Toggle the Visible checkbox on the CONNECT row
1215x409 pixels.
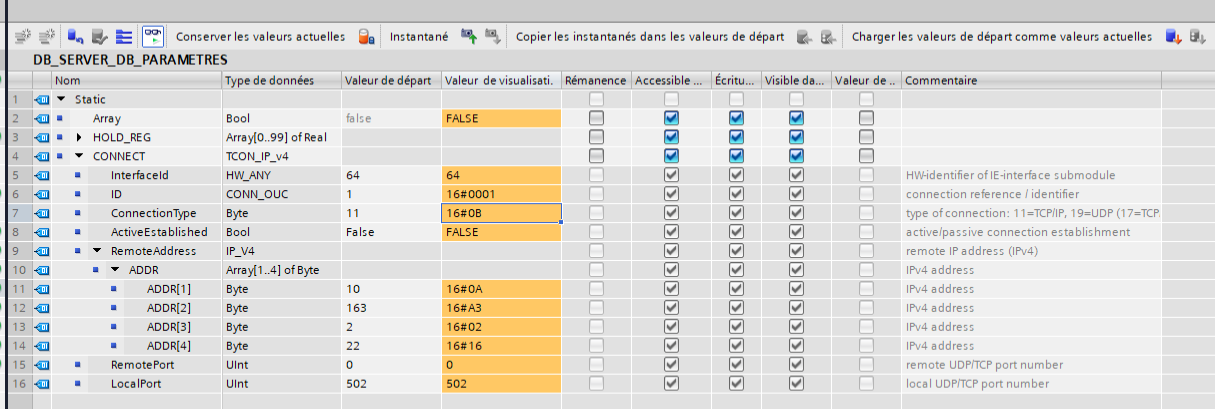tap(796, 156)
